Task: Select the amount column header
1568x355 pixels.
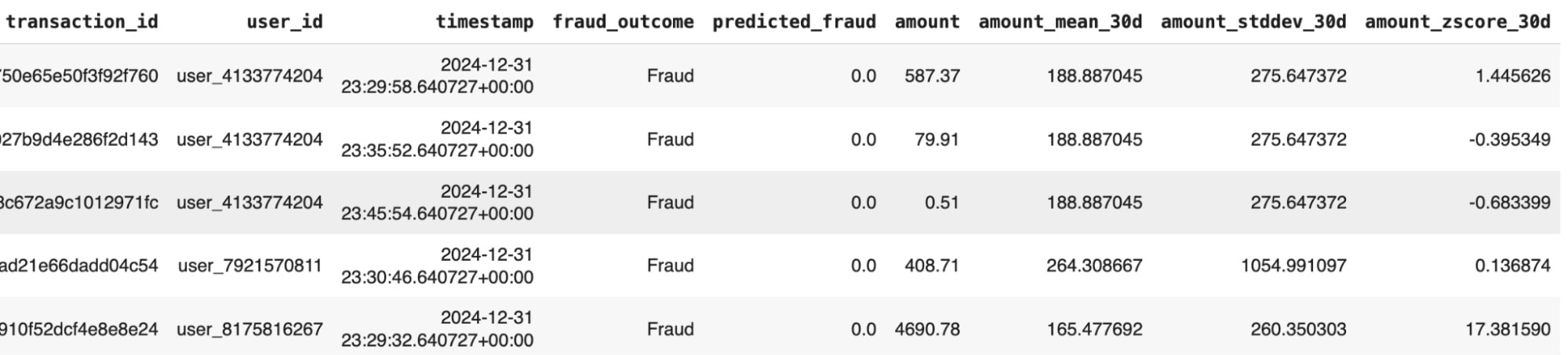Action: 927,22
